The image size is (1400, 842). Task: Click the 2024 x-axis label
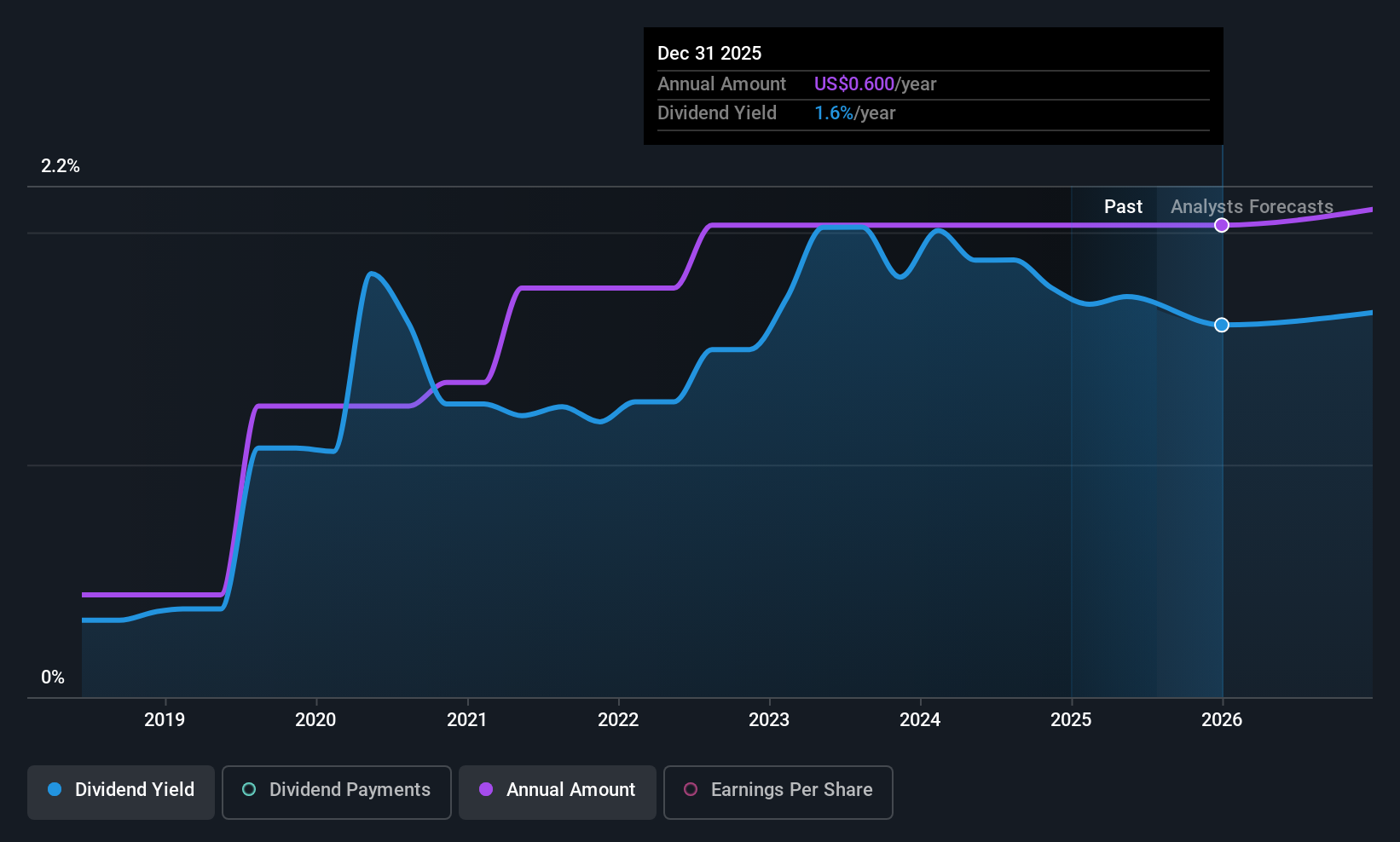coord(920,720)
